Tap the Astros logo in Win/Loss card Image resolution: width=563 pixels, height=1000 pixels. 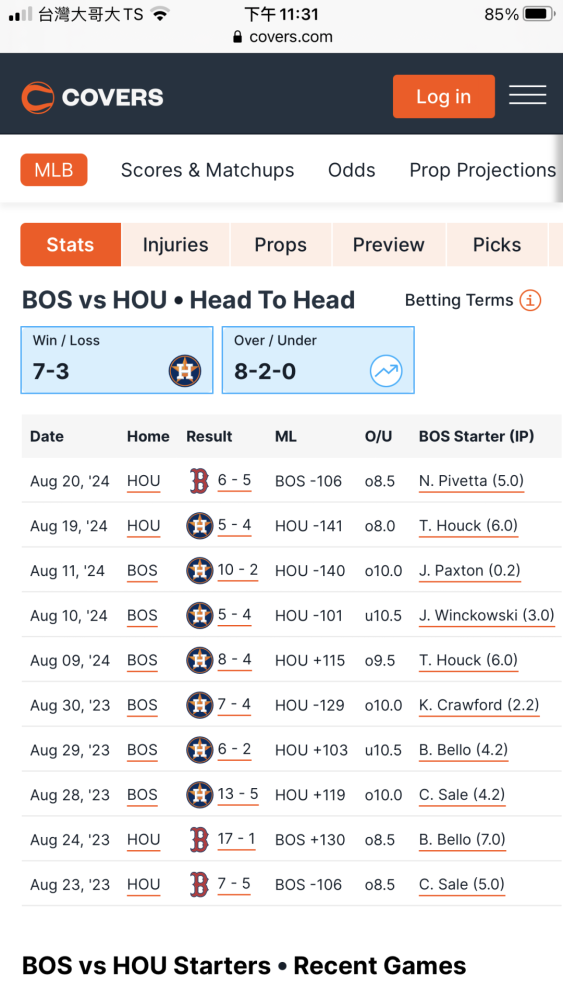[185, 371]
